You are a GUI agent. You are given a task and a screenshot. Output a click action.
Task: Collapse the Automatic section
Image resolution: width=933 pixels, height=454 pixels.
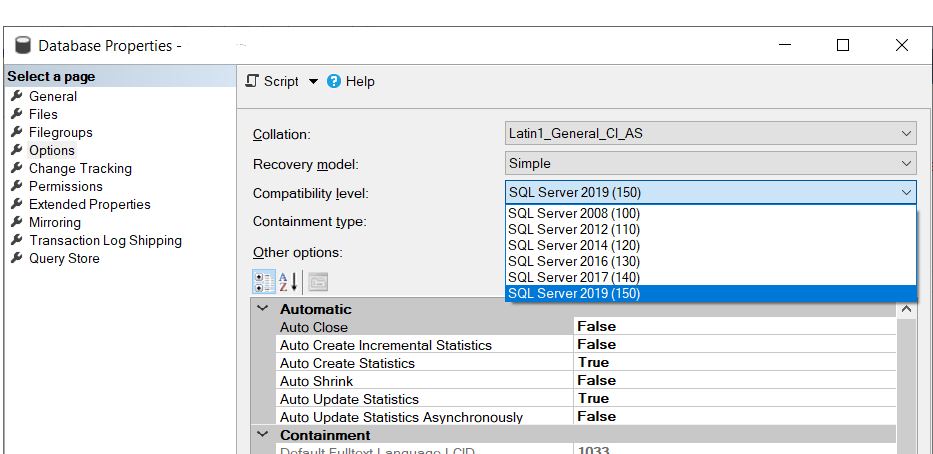coord(263,309)
